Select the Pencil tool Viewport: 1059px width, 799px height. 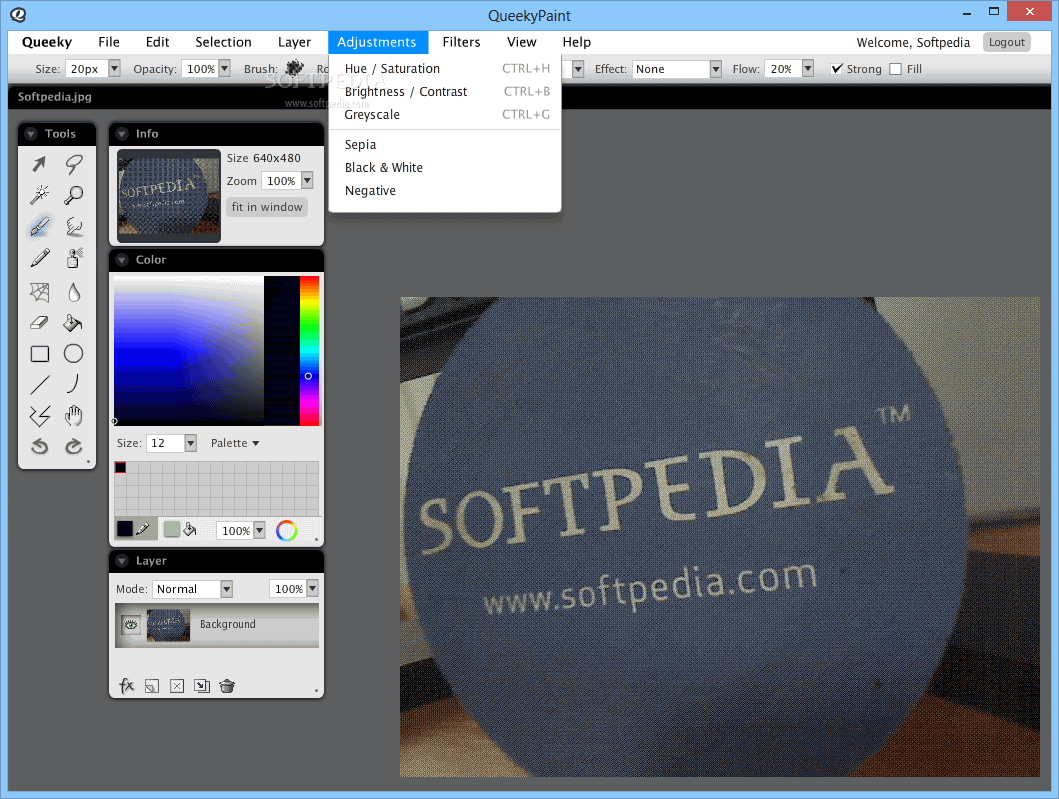pos(40,258)
